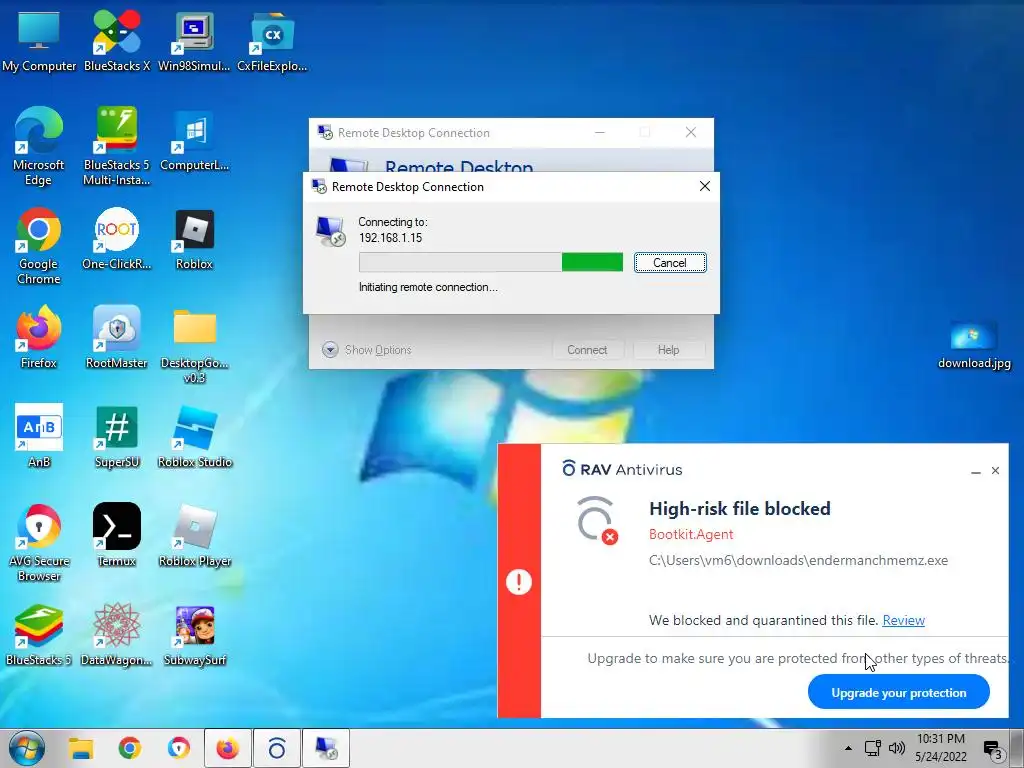Select the Termux desktop shortcut
This screenshot has height=768, width=1024.
[x=117, y=536]
